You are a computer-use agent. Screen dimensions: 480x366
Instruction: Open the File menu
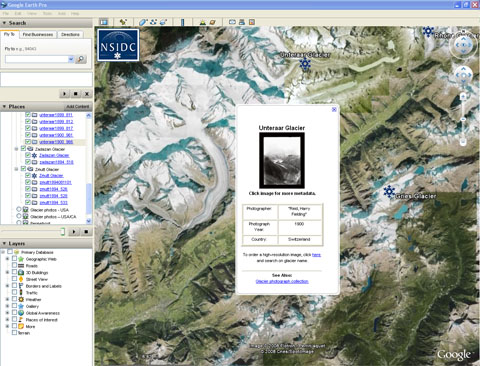[x=6, y=14]
